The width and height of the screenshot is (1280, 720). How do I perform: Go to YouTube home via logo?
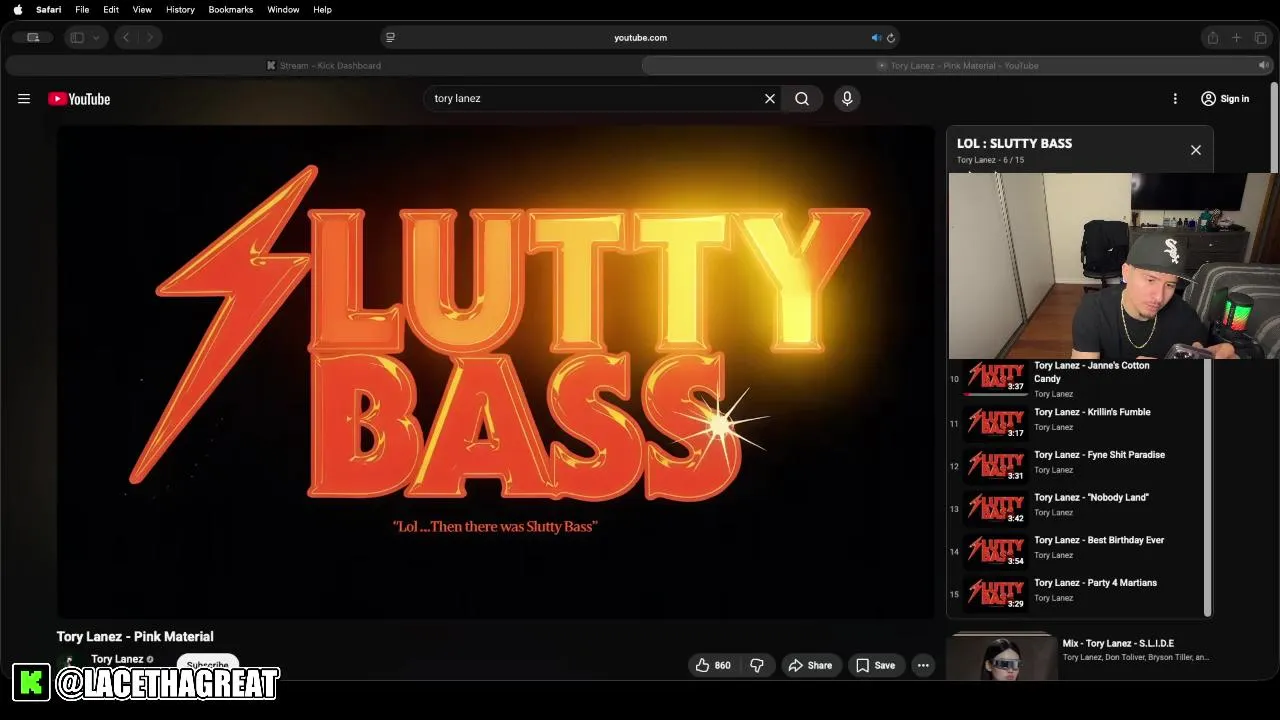point(79,99)
